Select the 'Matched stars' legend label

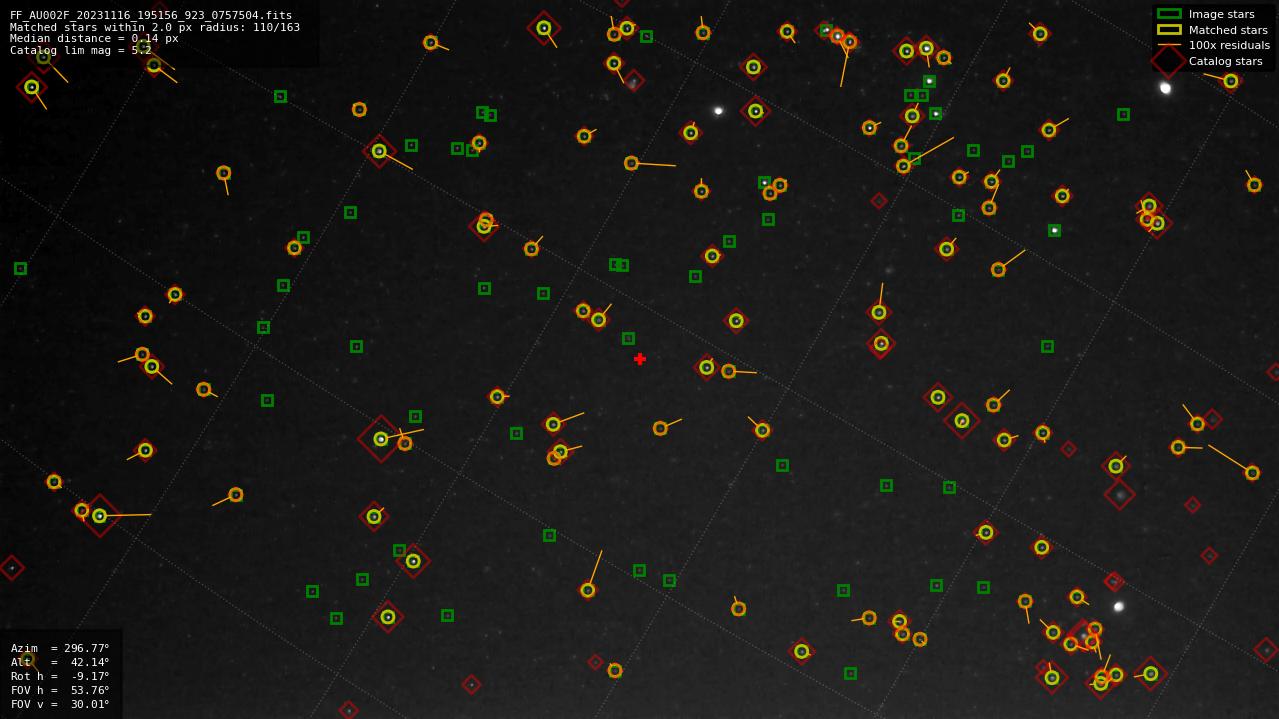(1228, 30)
